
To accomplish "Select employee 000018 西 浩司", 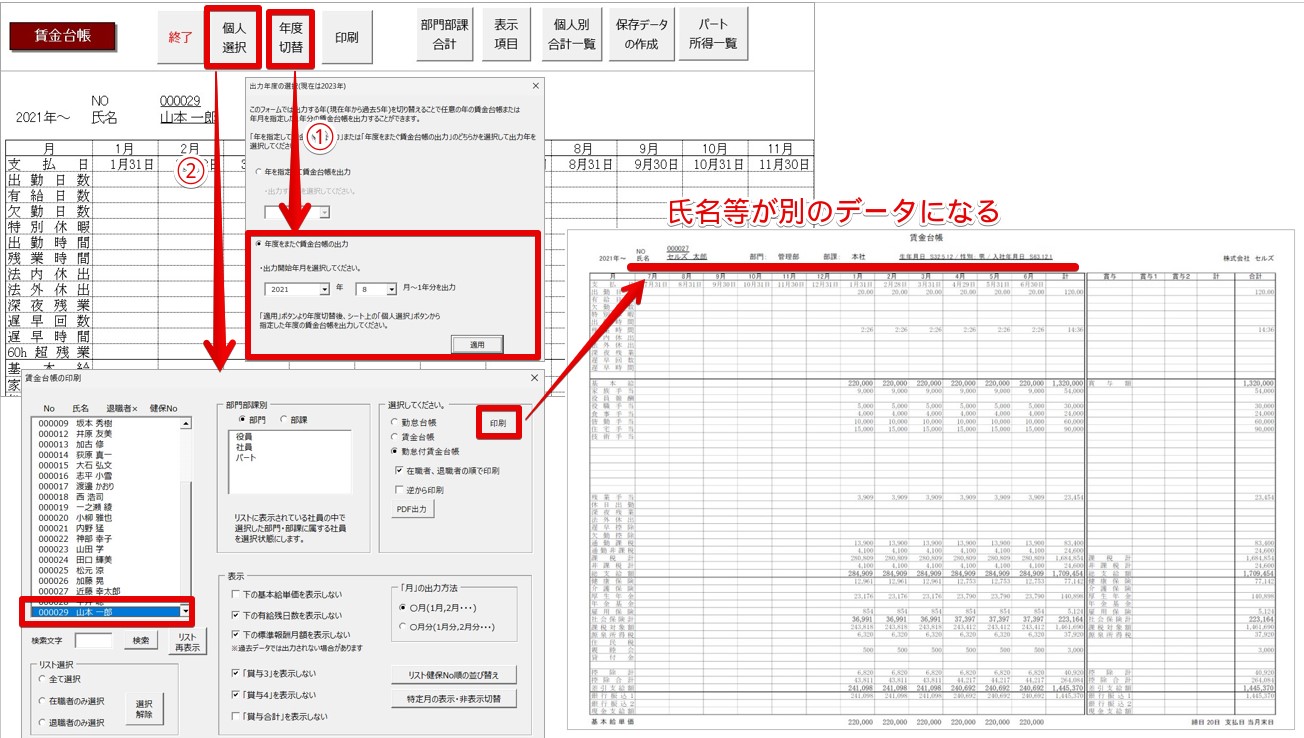I will click(x=107, y=498).
